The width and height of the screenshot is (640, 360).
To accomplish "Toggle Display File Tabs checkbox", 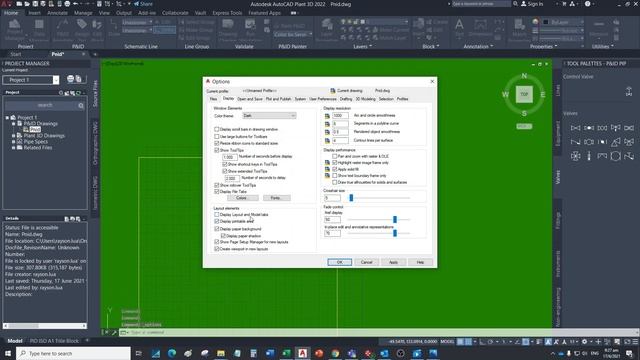I will (217, 191).
